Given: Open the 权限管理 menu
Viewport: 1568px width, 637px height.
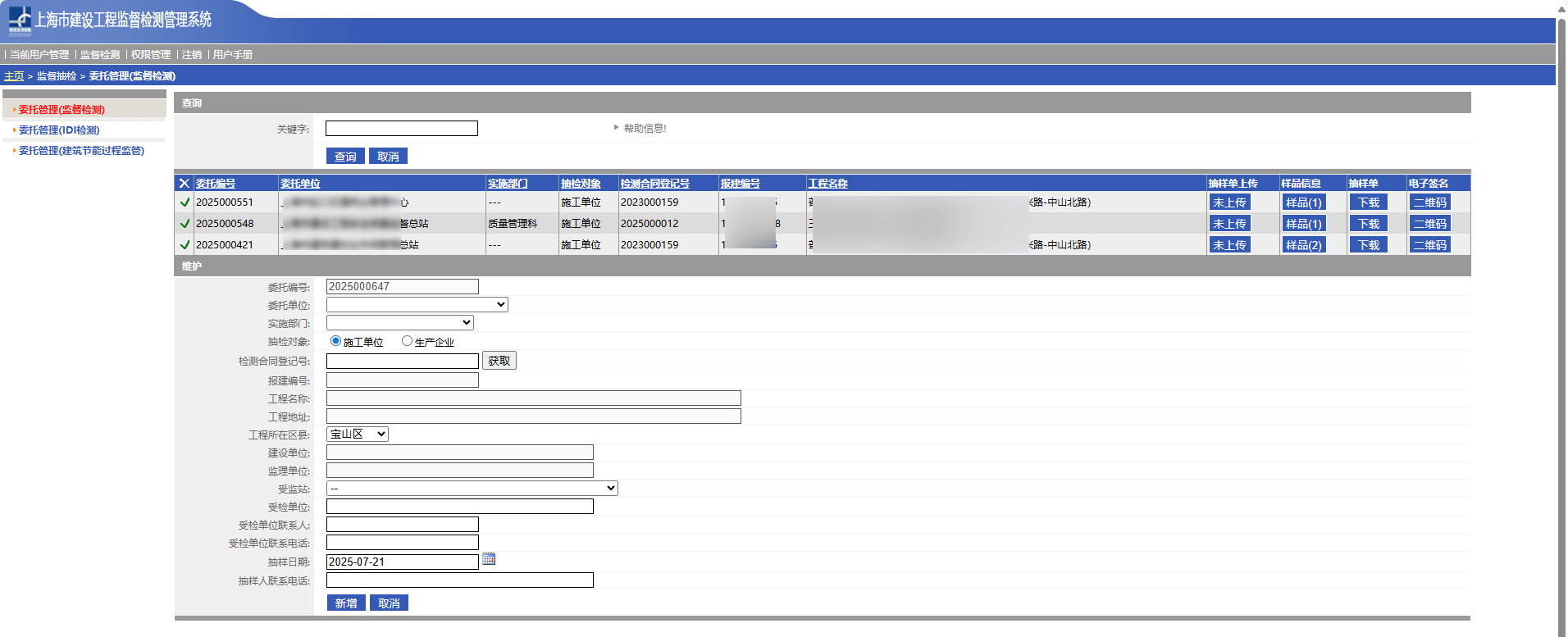Looking at the screenshot, I should tap(151, 55).
